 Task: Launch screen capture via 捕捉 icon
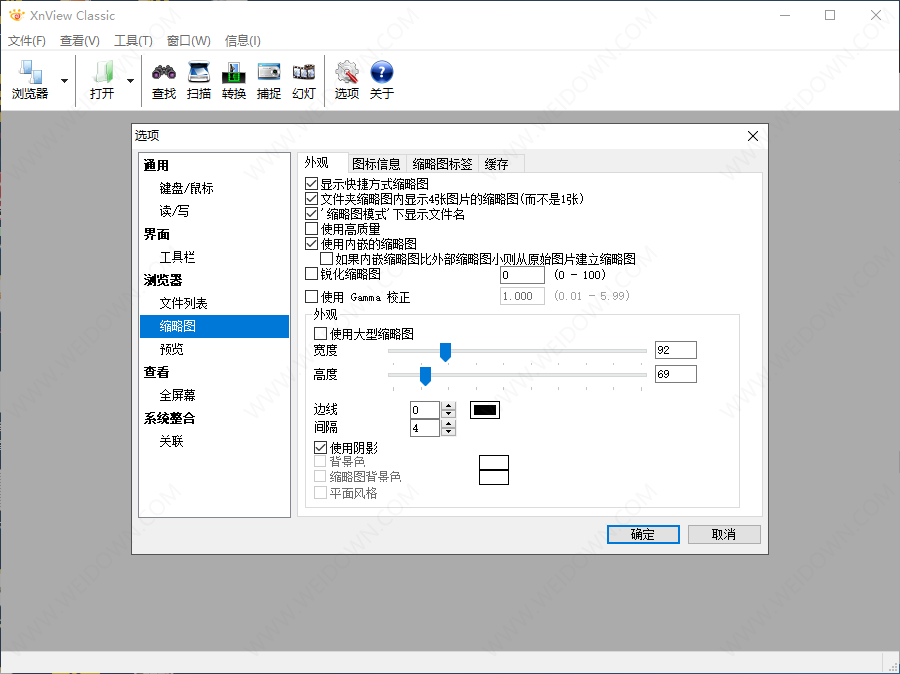click(x=268, y=78)
